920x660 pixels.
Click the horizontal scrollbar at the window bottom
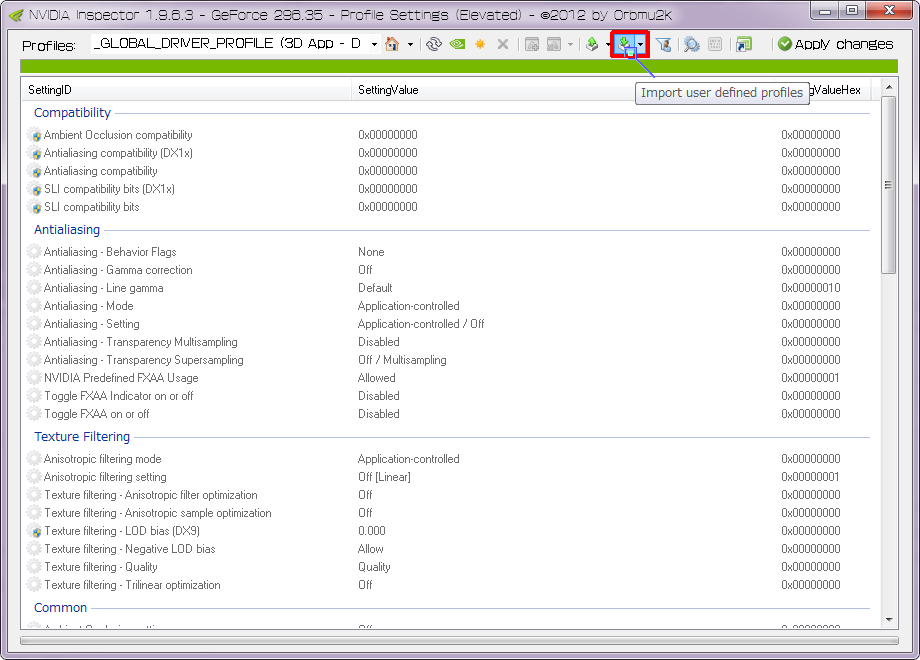pos(459,641)
